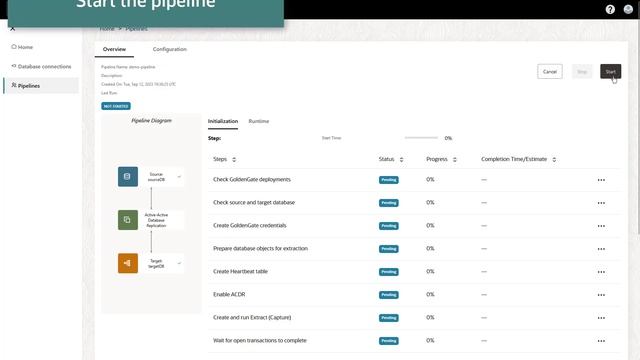Click 'Wait for open transactions to complete' step

(x=260, y=340)
